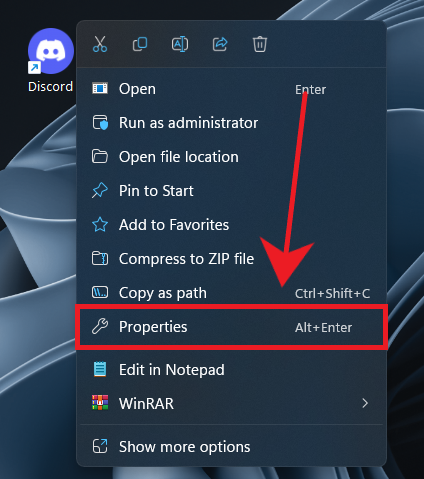Image resolution: width=424 pixels, height=479 pixels.
Task: Choose Copy as path
Action: pos(231,293)
